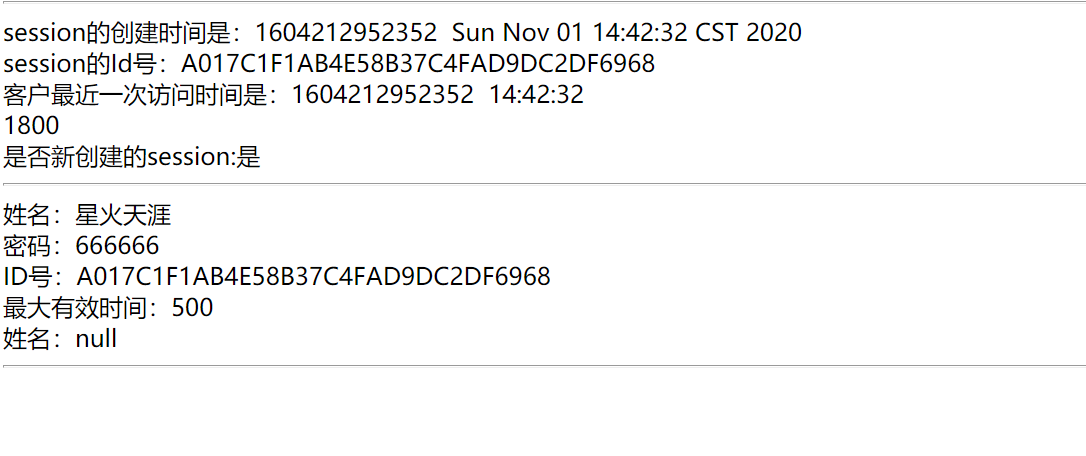Click the 姓名 label beside 星火天涯
1086x456 pixels.
pyautogui.click(x=28, y=215)
